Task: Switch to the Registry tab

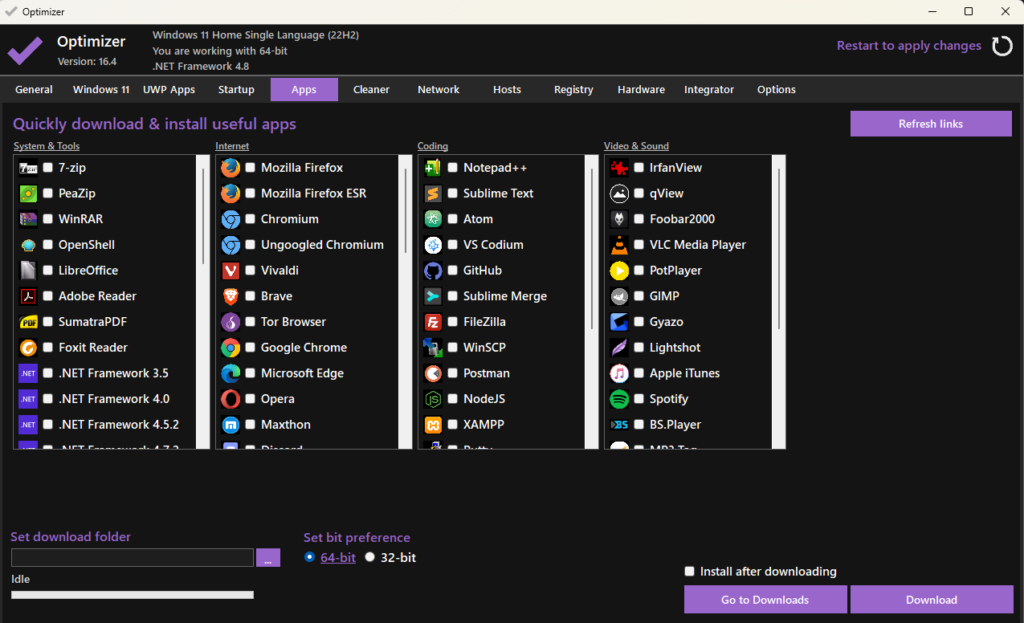Action: (573, 90)
